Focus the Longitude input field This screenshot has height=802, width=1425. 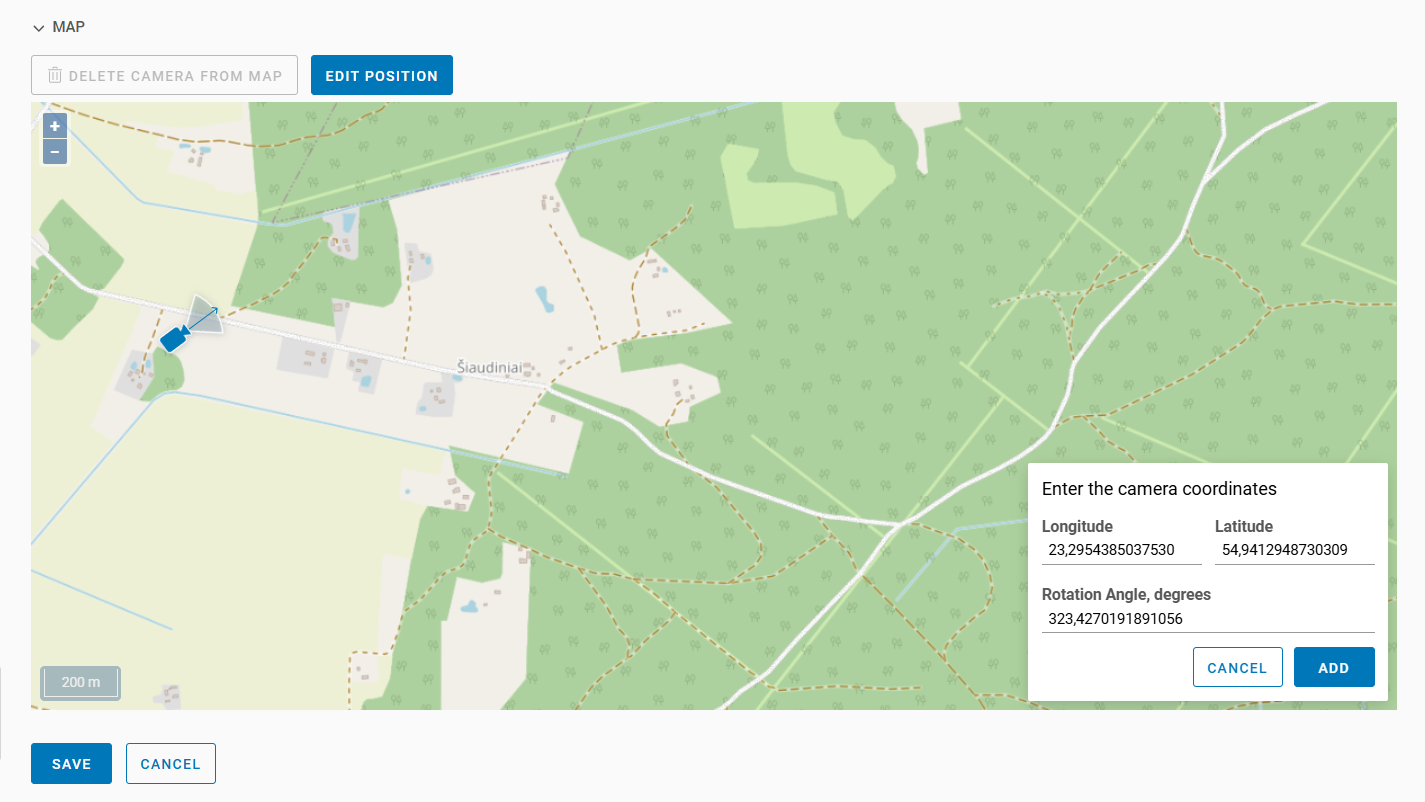point(1121,550)
